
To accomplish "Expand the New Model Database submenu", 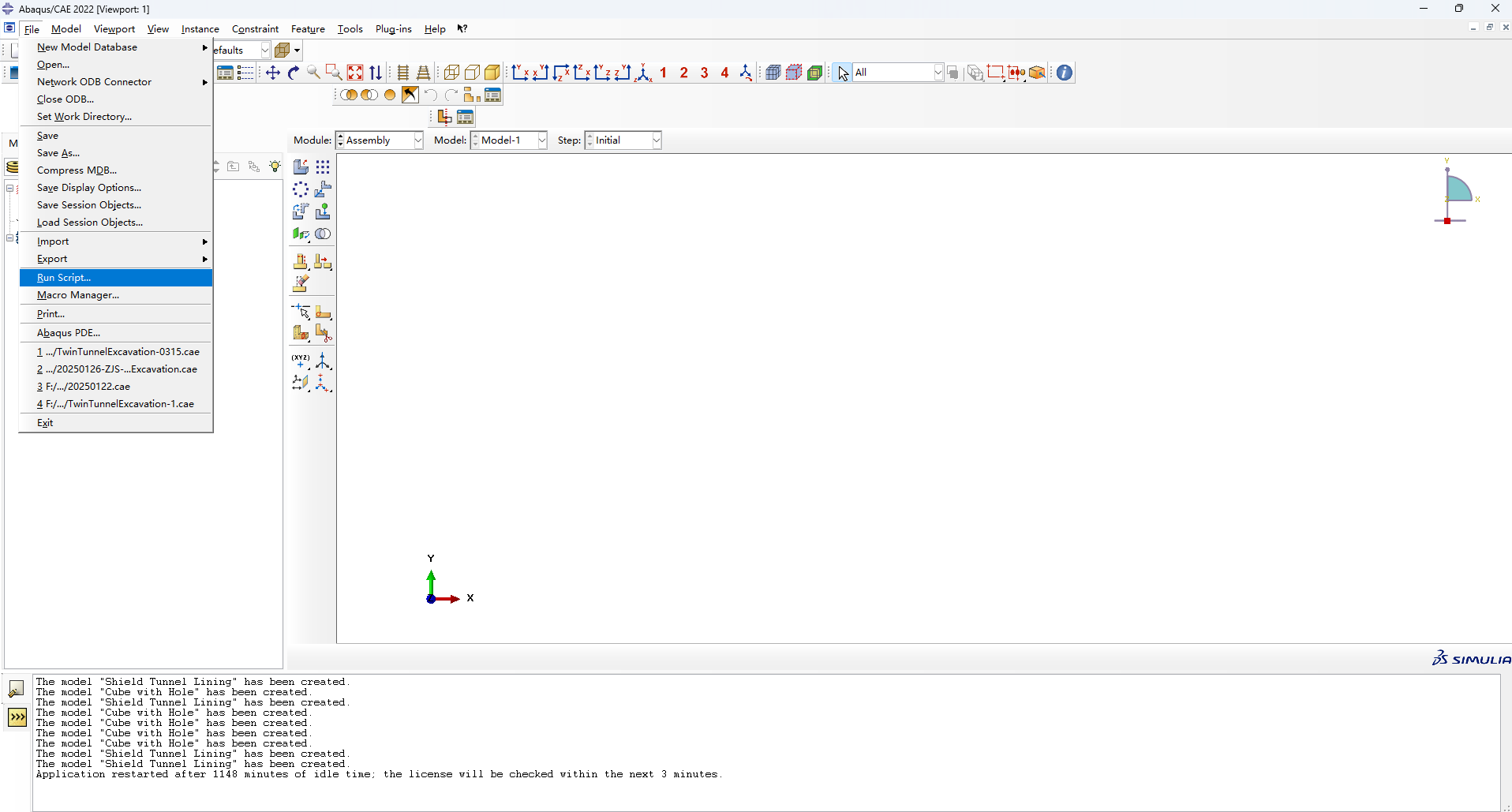I will (x=116, y=47).
